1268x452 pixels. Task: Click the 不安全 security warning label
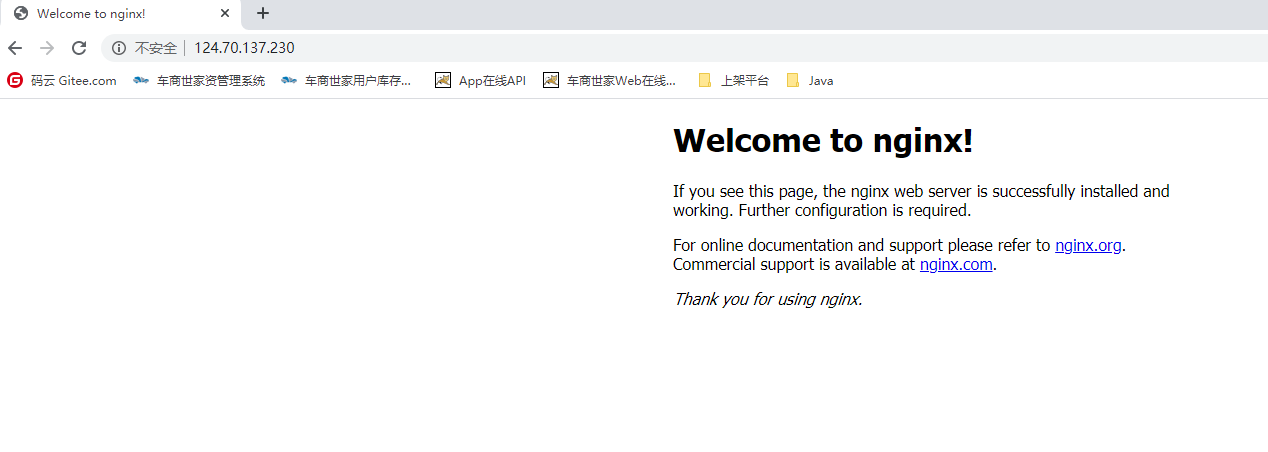[x=156, y=48]
